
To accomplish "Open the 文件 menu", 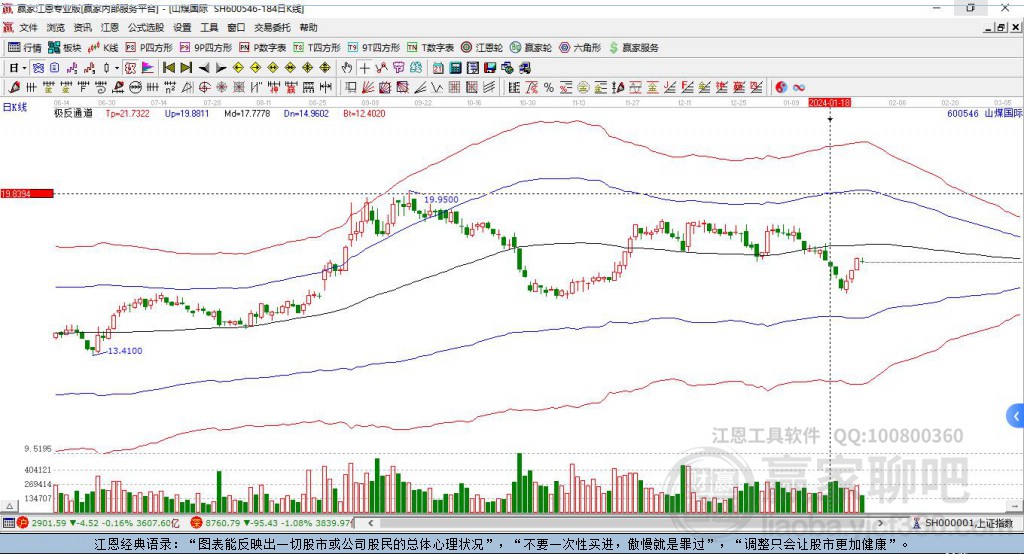I will (x=28, y=27).
